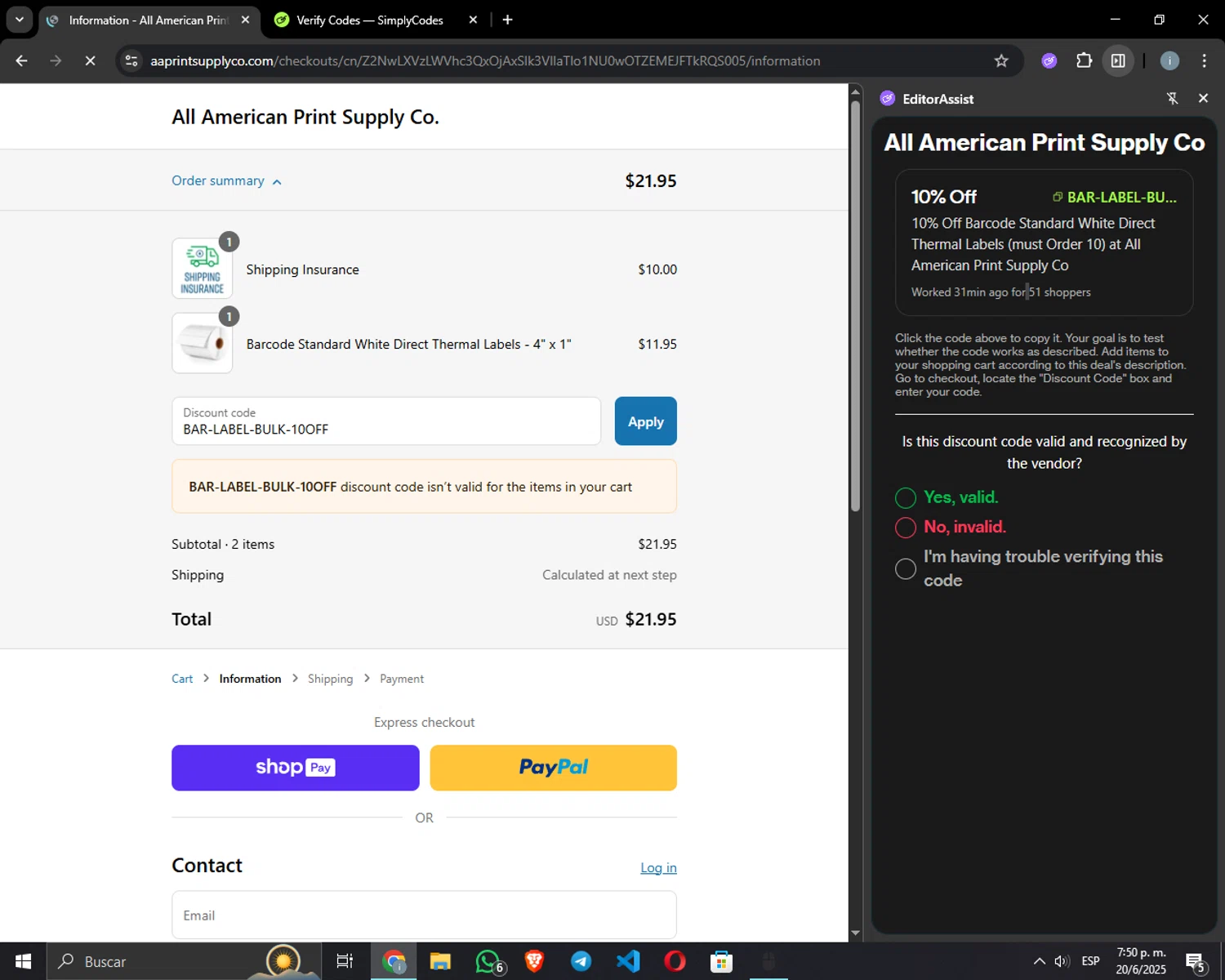Screen dimensions: 1225x980
Task: Click the invalid discount code error message
Action: coord(424,487)
